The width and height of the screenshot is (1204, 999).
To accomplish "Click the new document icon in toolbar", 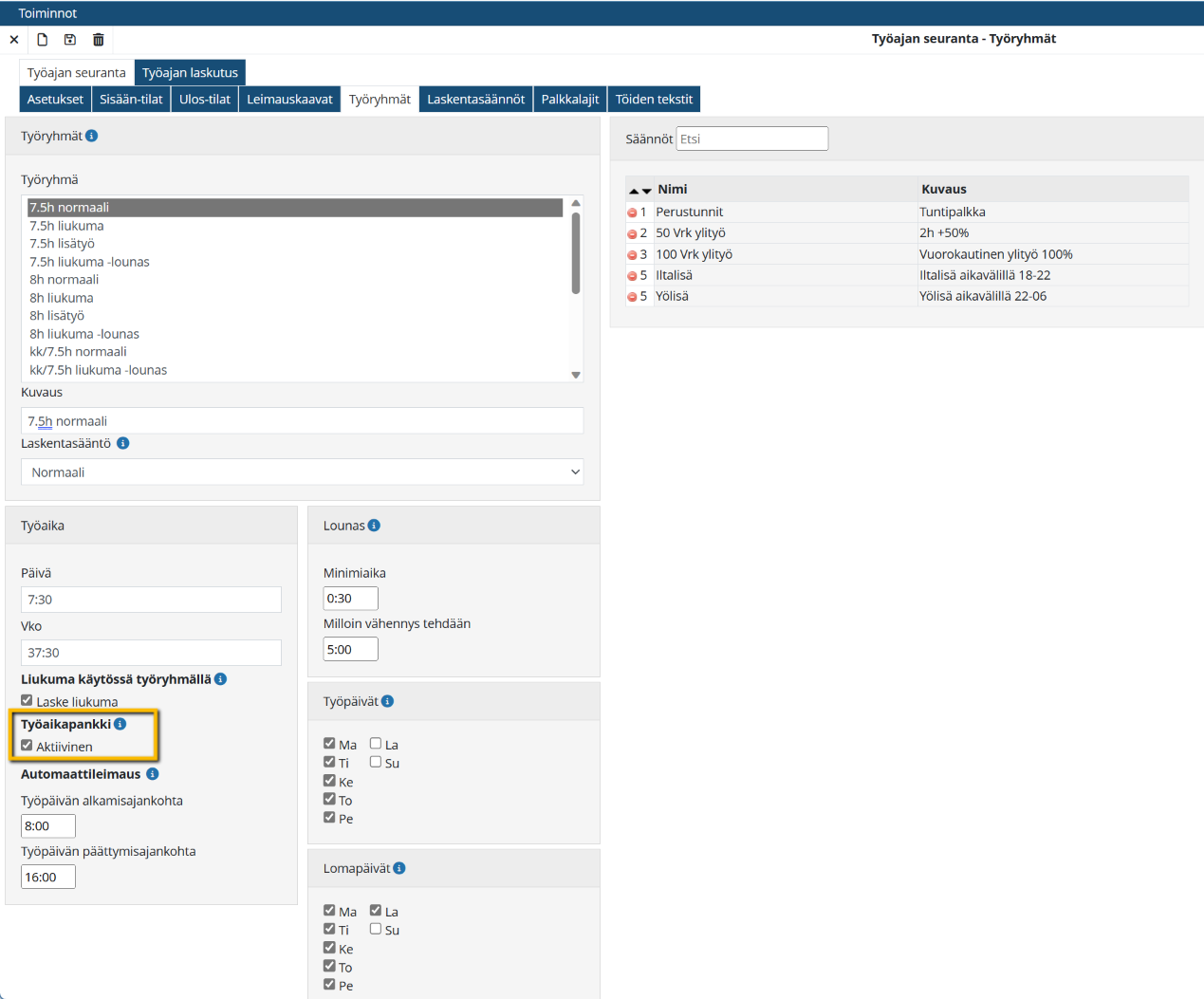I will point(42,40).
